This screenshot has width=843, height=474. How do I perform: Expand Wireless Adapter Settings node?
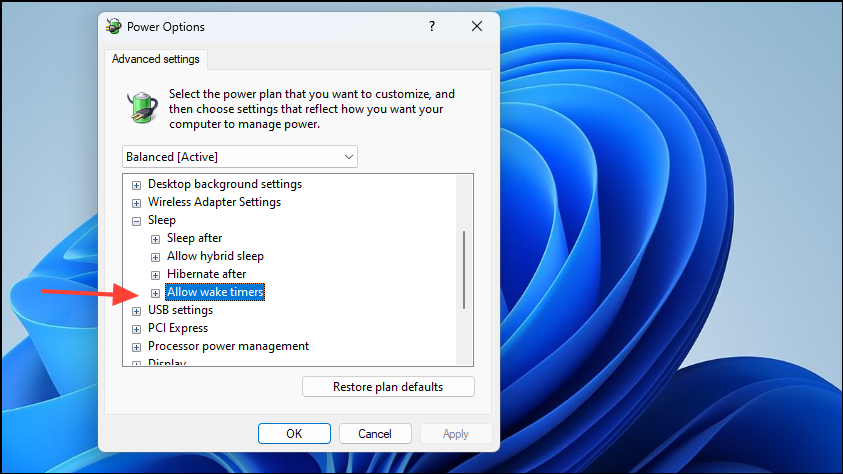(137, 203)
